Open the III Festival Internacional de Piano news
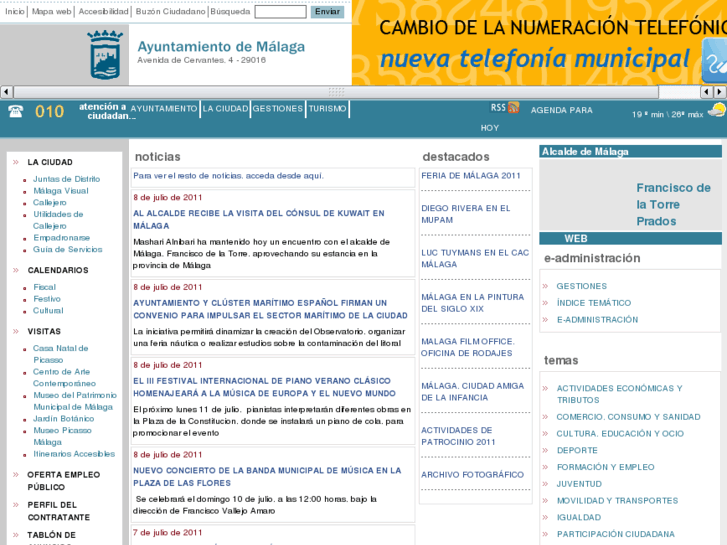 click(x=264, y=387)
